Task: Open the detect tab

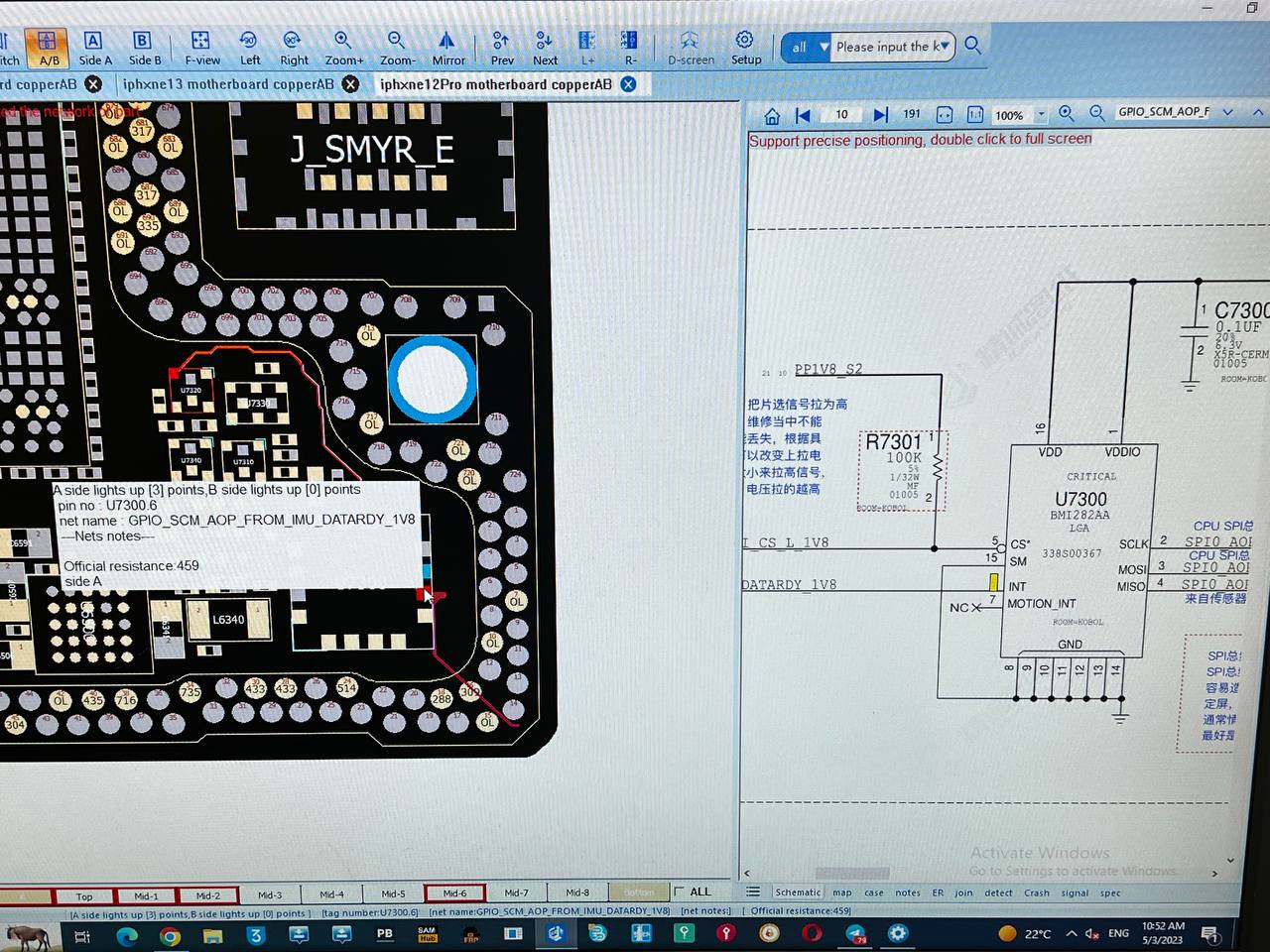Action: coord(998,892)
